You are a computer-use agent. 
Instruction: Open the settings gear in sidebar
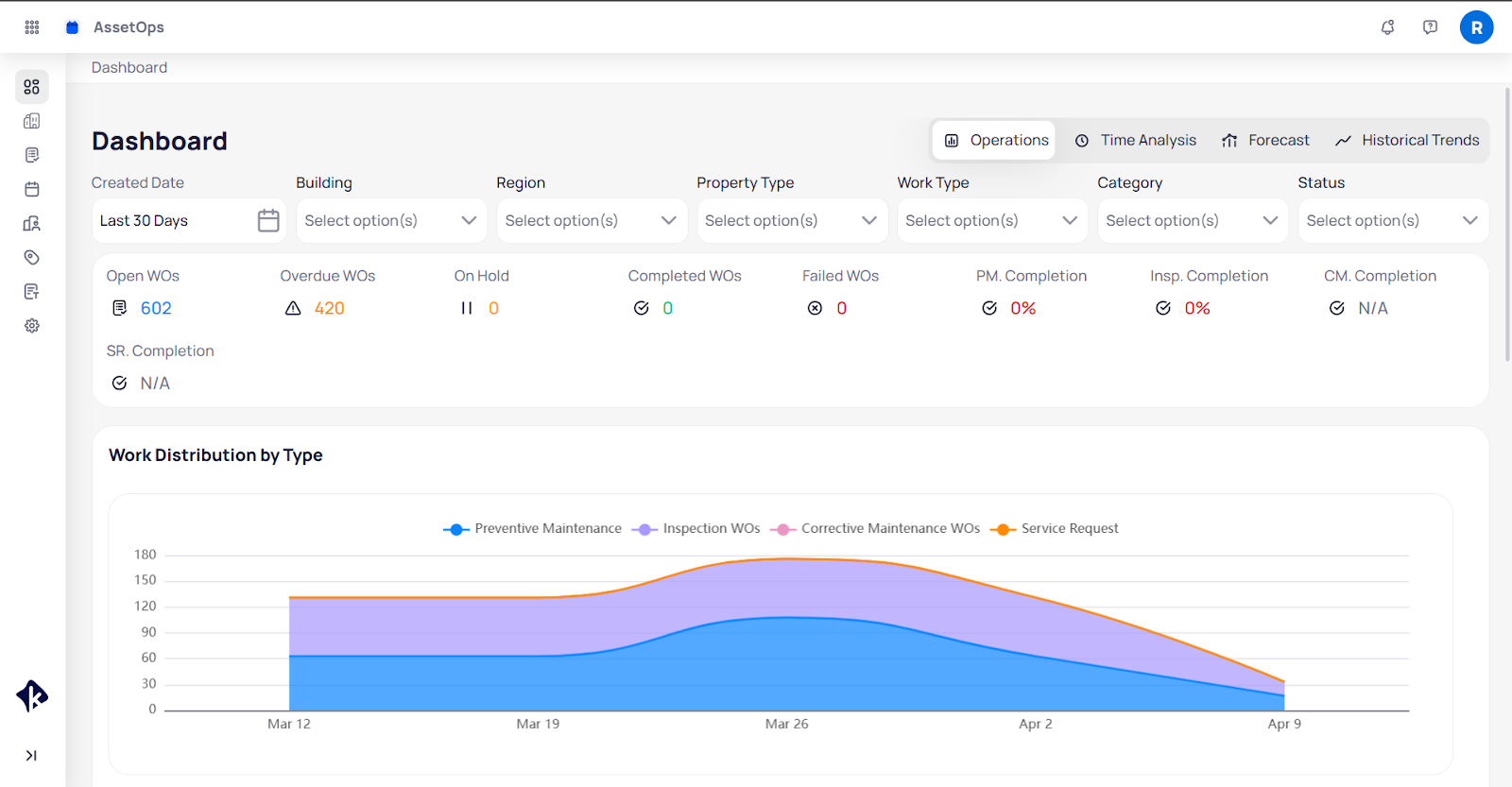point(32,326)
